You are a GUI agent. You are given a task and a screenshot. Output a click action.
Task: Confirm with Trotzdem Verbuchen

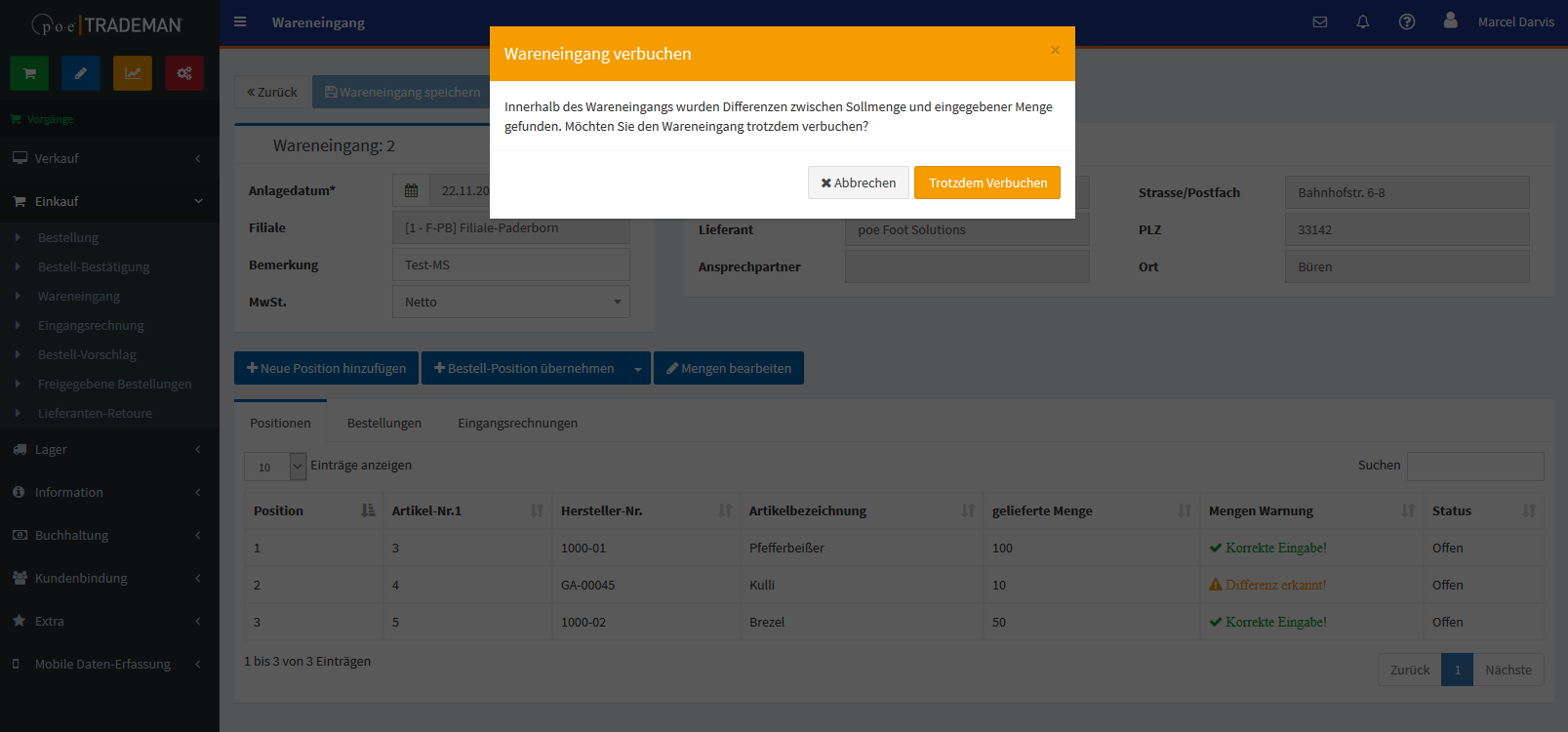point(987,183)
